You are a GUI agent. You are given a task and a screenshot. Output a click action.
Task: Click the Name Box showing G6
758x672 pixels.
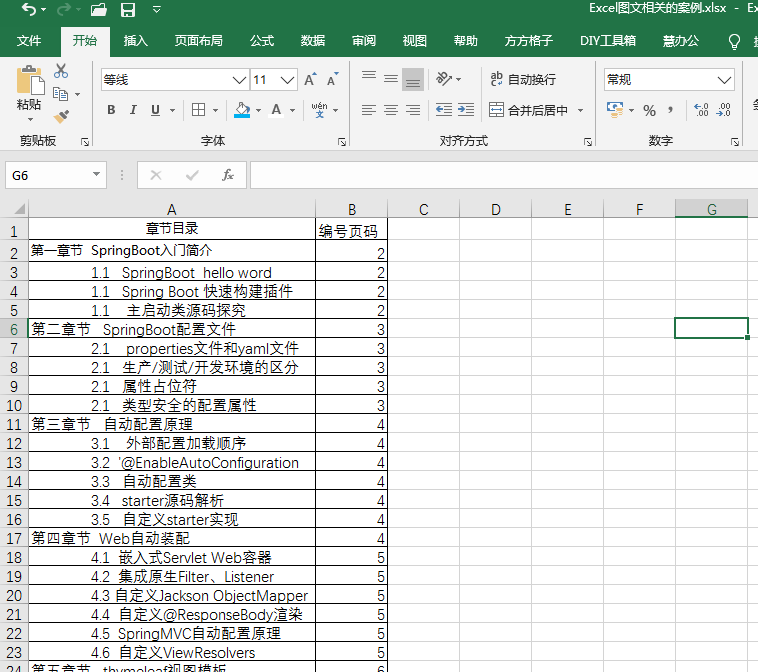56,175
